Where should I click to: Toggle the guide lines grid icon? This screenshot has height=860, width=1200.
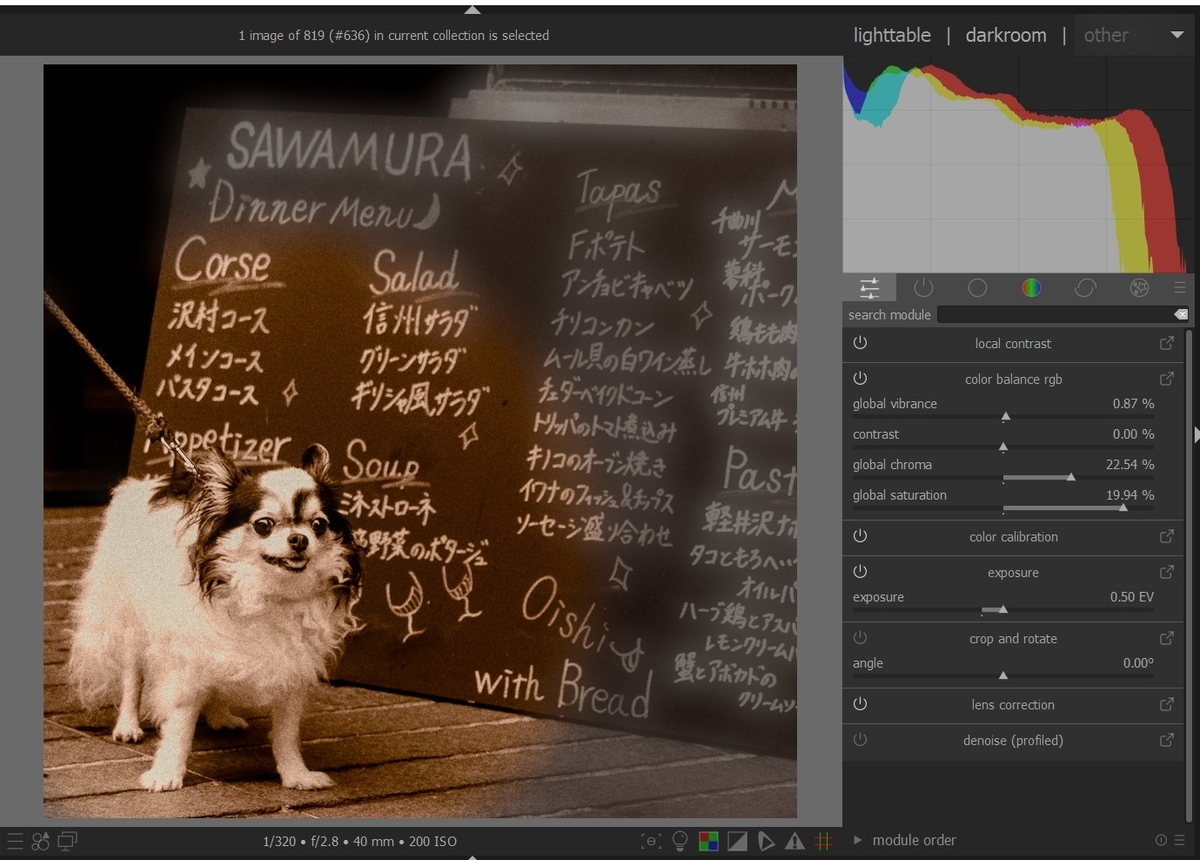pos(824,841)
